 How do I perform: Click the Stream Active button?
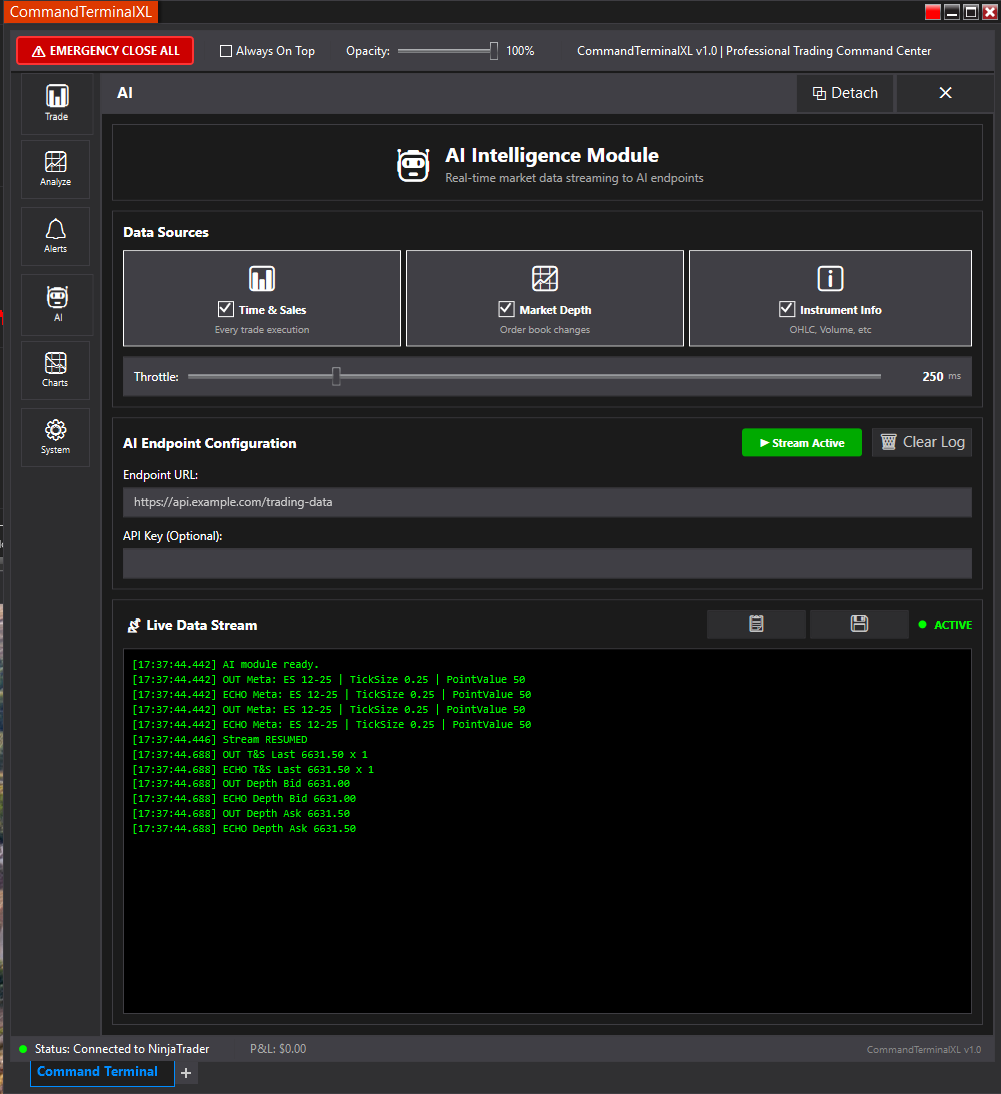[801, 443]
